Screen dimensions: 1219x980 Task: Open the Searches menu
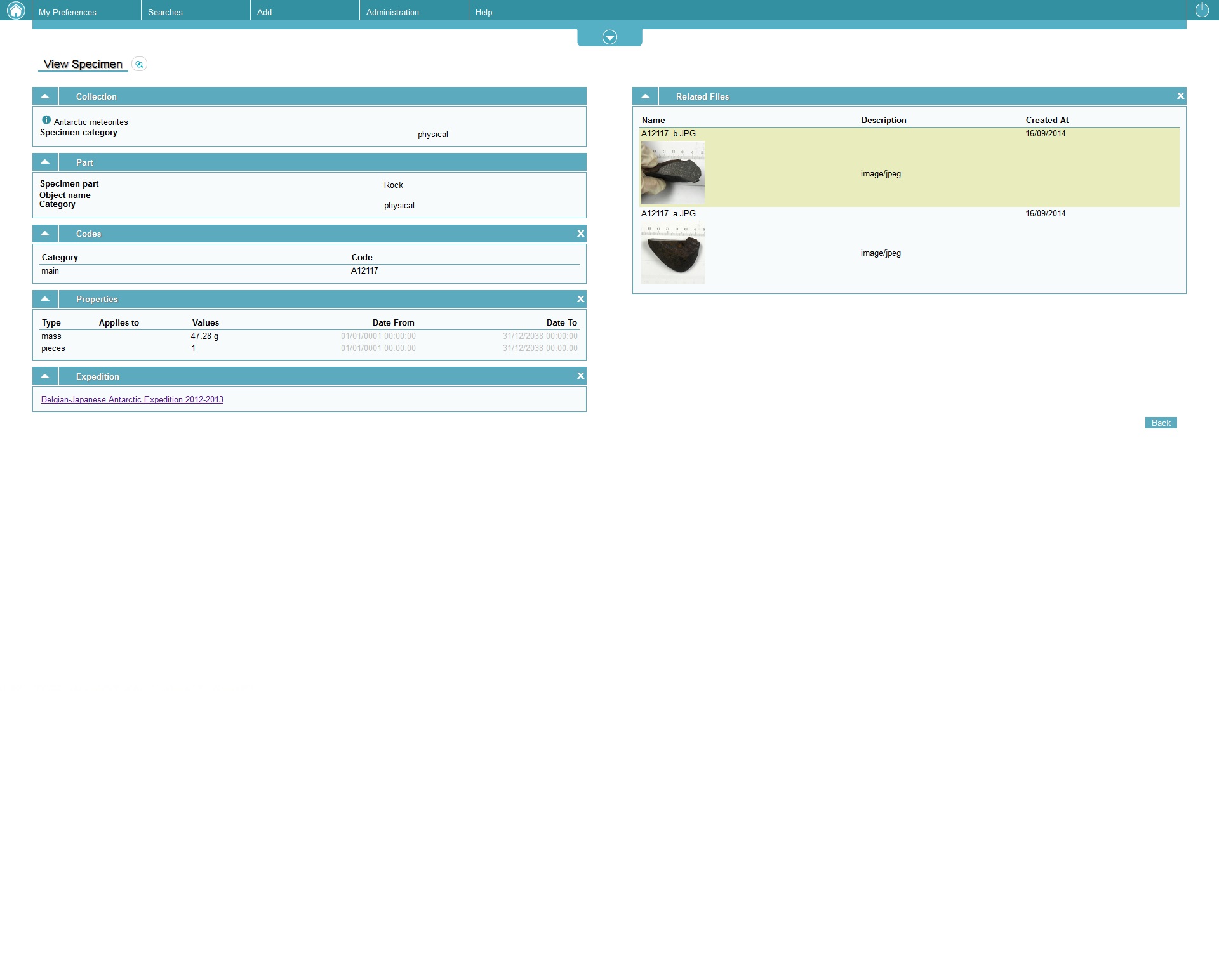(165, 12)
